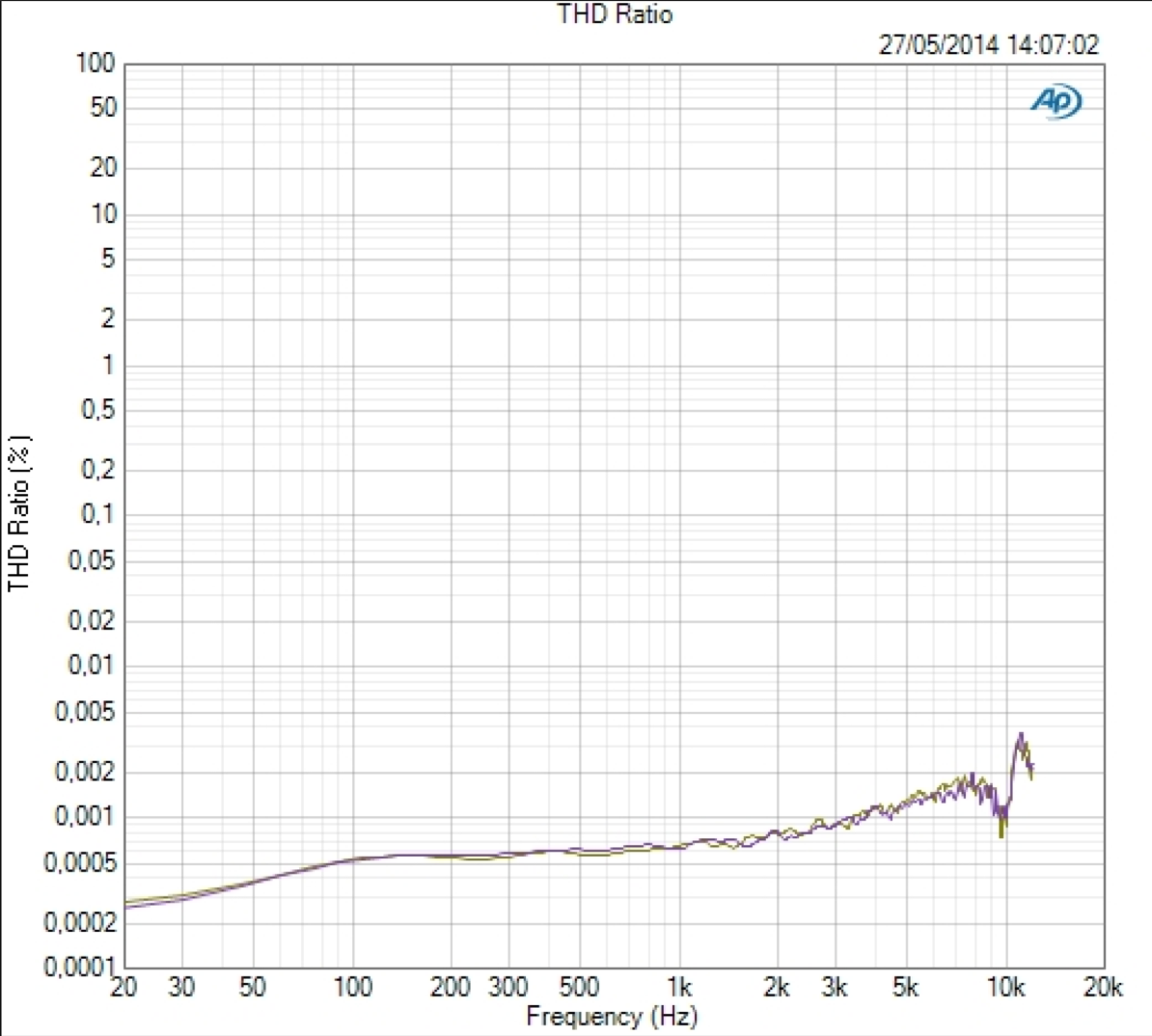The height and width of the screenshot is (1036, 1152).
Task: Click the '100' label on the vertical axis
Action: click(x=96, y=64)
